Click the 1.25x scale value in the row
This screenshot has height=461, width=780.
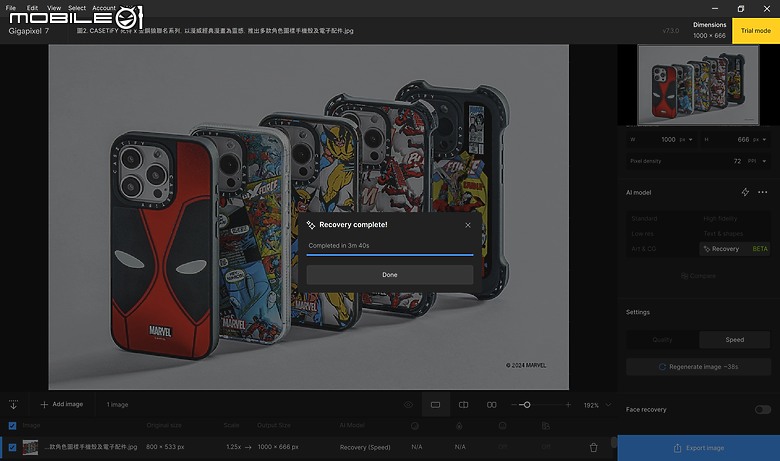point(233,447)
